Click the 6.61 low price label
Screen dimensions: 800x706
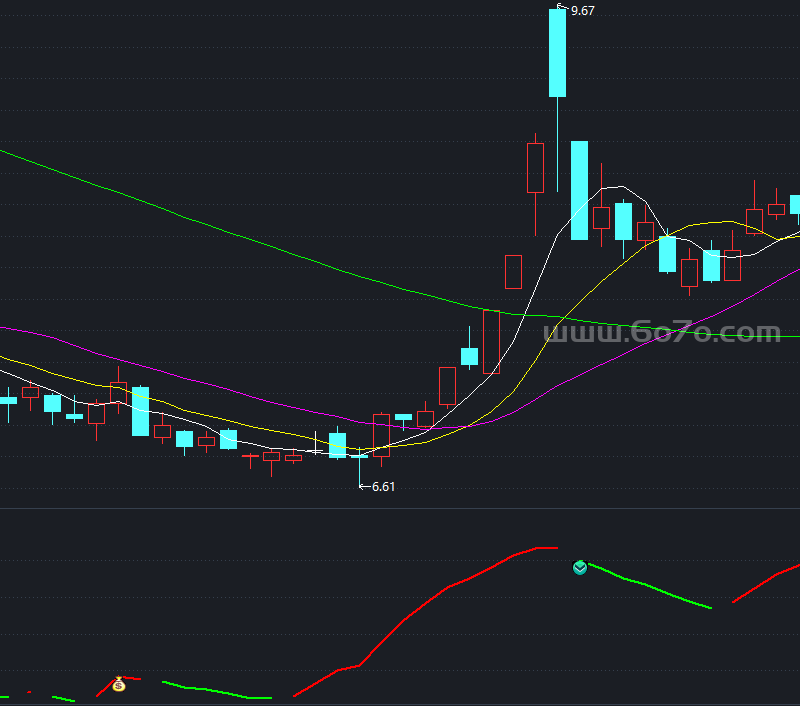pyautogui.click(x=383, y=487)
